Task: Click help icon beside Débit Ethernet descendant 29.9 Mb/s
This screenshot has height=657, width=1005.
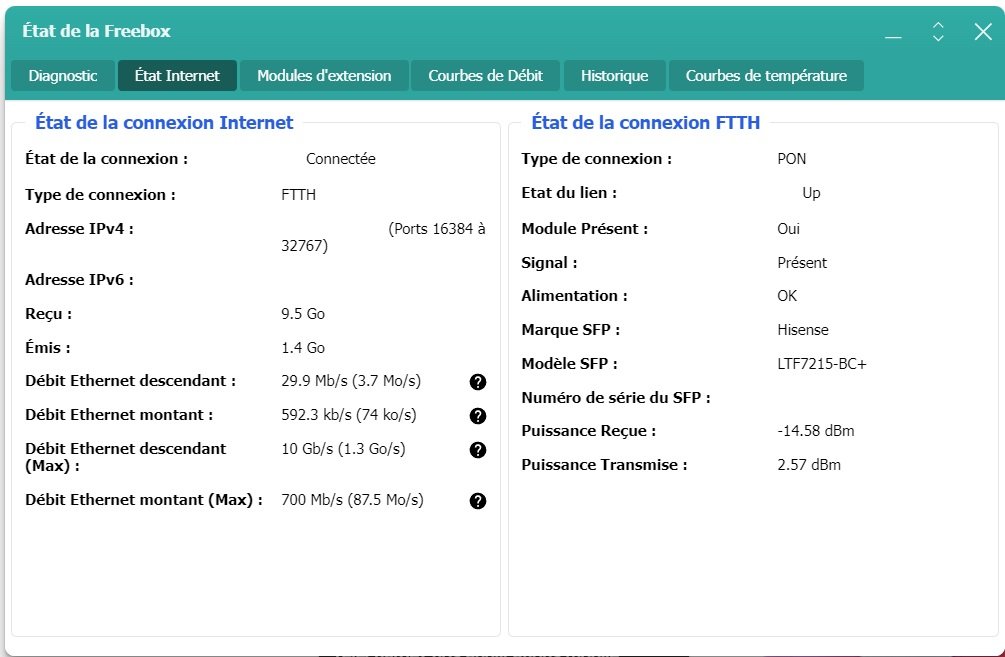Action: 478,382
